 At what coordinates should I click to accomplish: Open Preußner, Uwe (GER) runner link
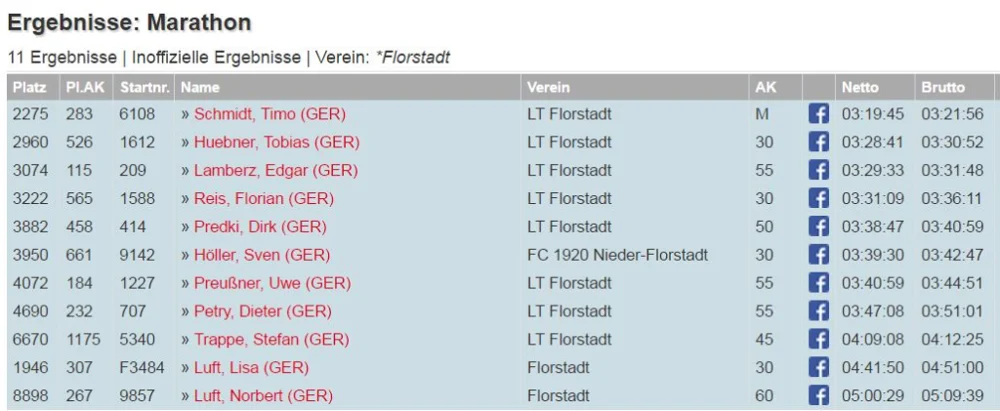click(272, 283)
